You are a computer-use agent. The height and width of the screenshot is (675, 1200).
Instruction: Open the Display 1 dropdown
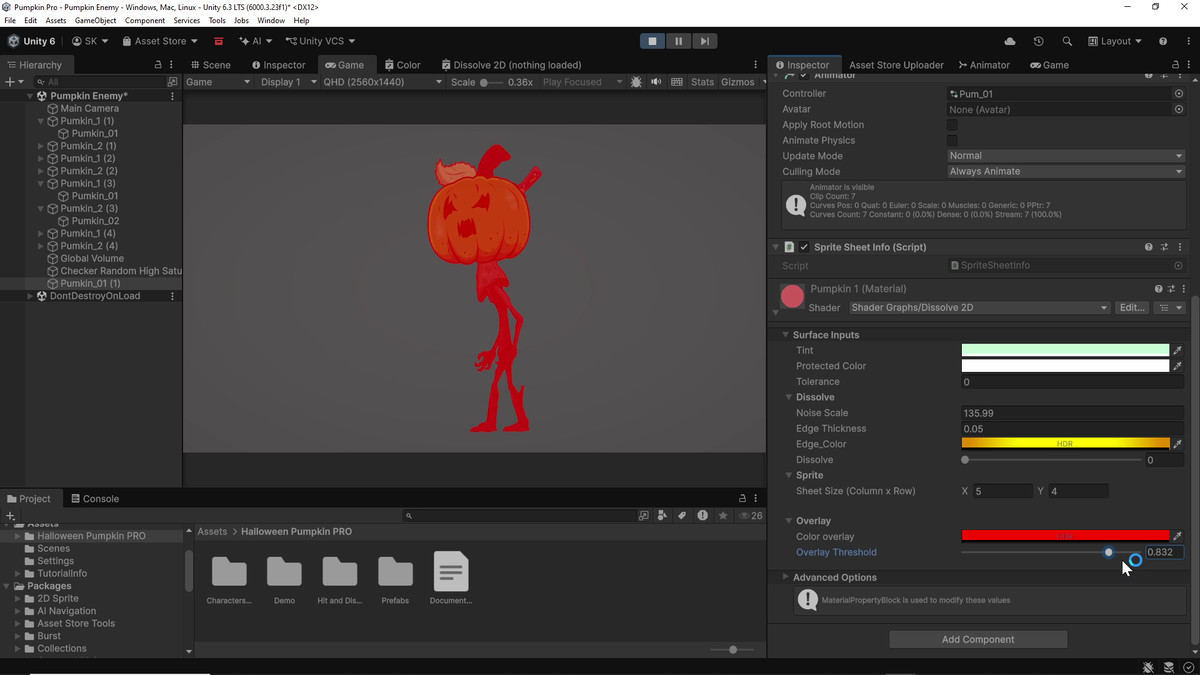click(287, 82)
